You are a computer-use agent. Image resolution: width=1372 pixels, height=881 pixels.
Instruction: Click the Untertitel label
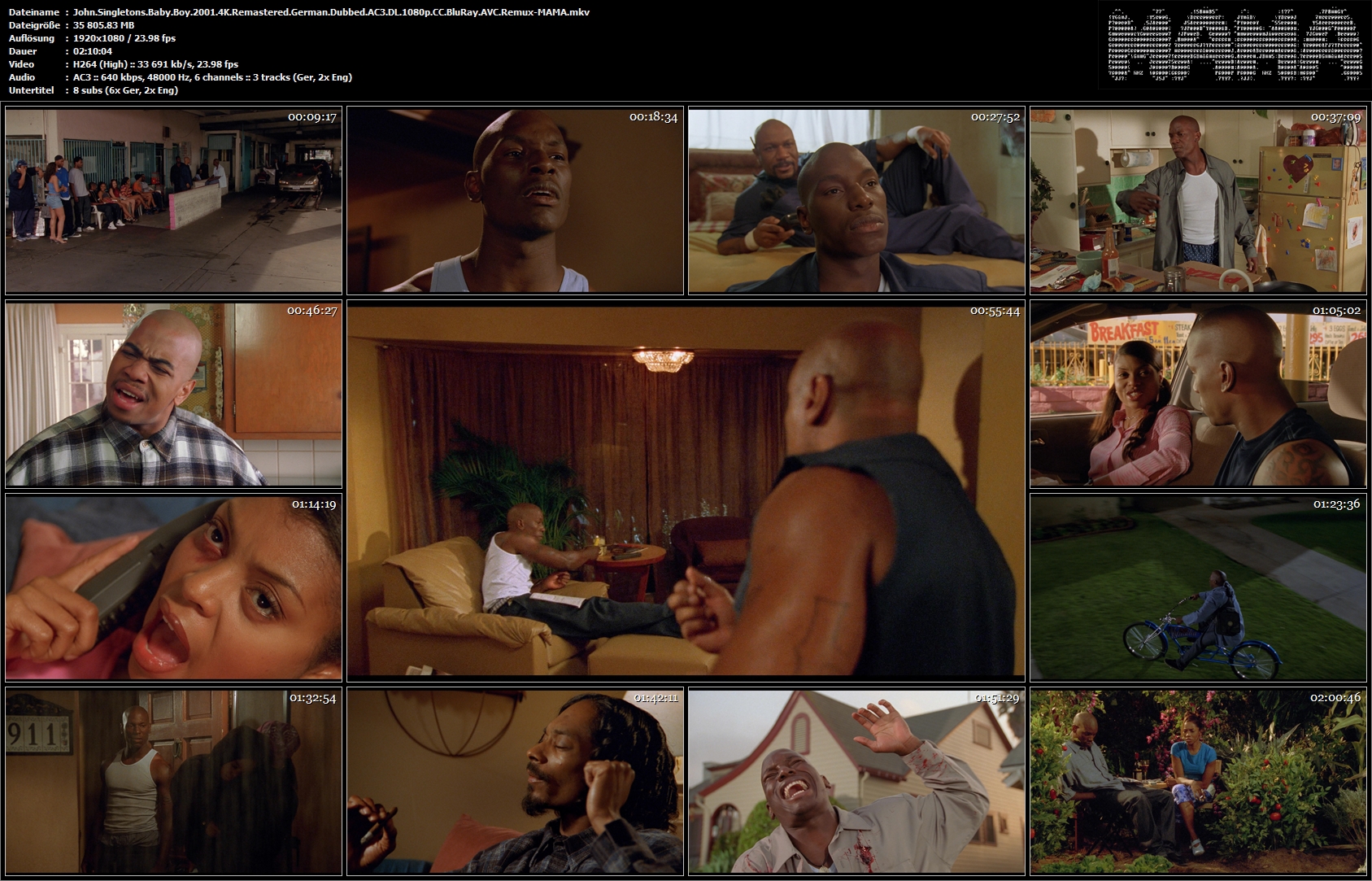(32, 90)
